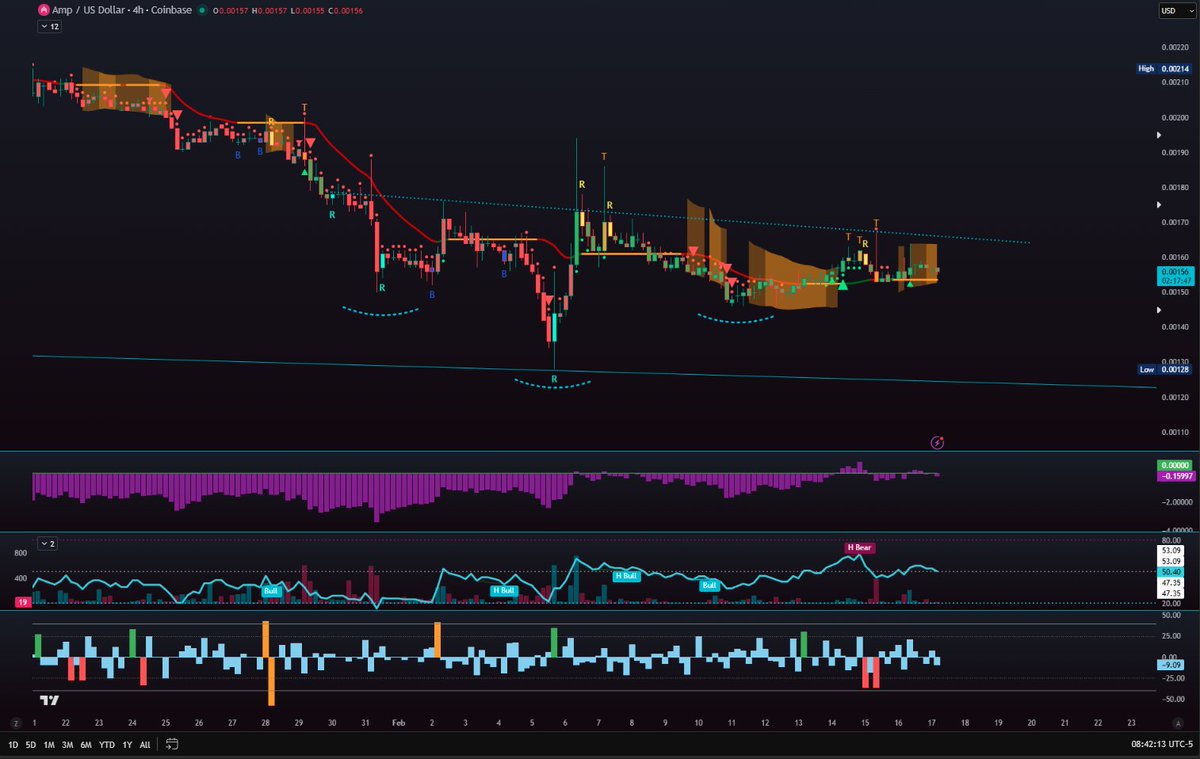Click the H Bear divergence label

tap(860, 547)
